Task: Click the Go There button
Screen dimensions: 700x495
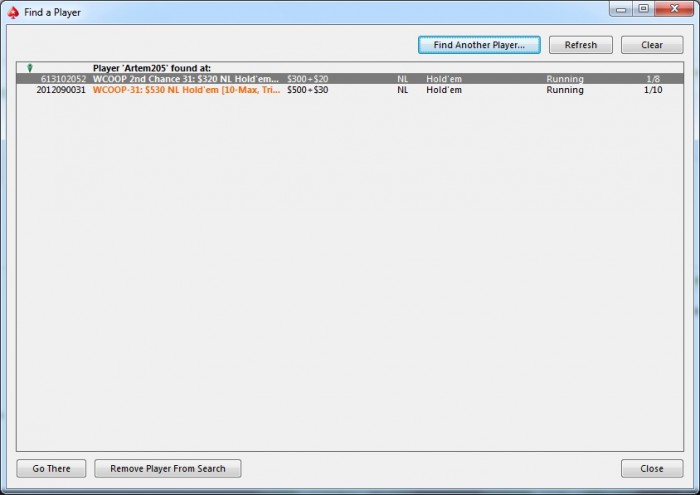Action: pyautogui.click(x=51, y=468)
